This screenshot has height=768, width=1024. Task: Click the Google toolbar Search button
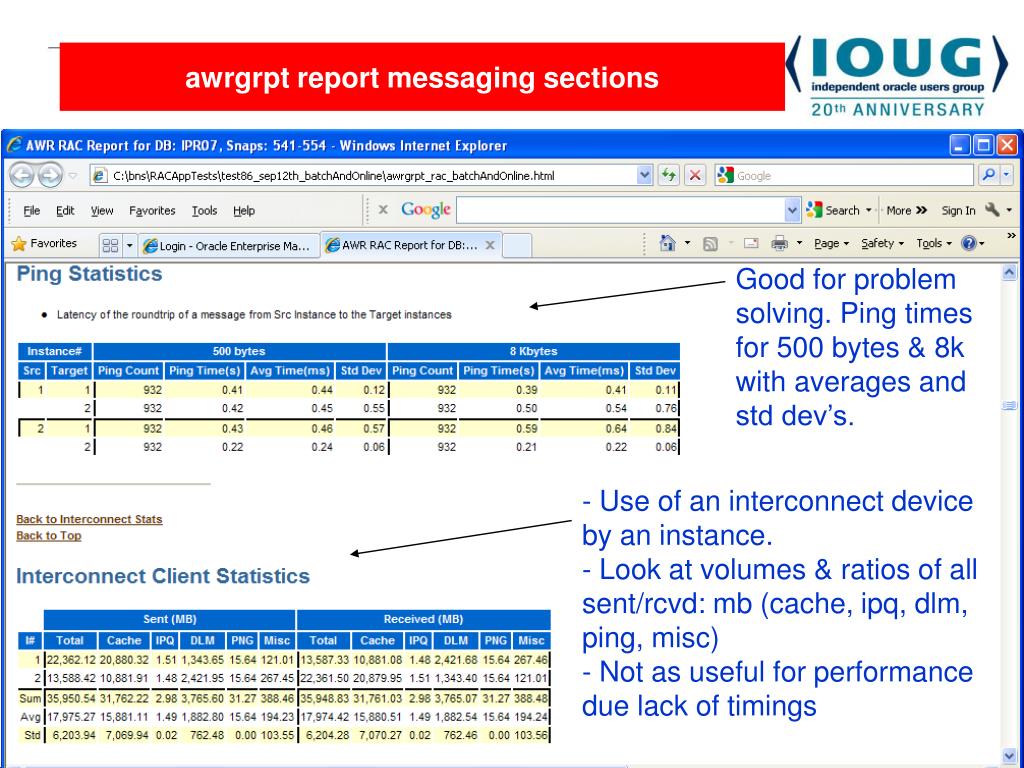pyautogui.click(x=835, y=210)
